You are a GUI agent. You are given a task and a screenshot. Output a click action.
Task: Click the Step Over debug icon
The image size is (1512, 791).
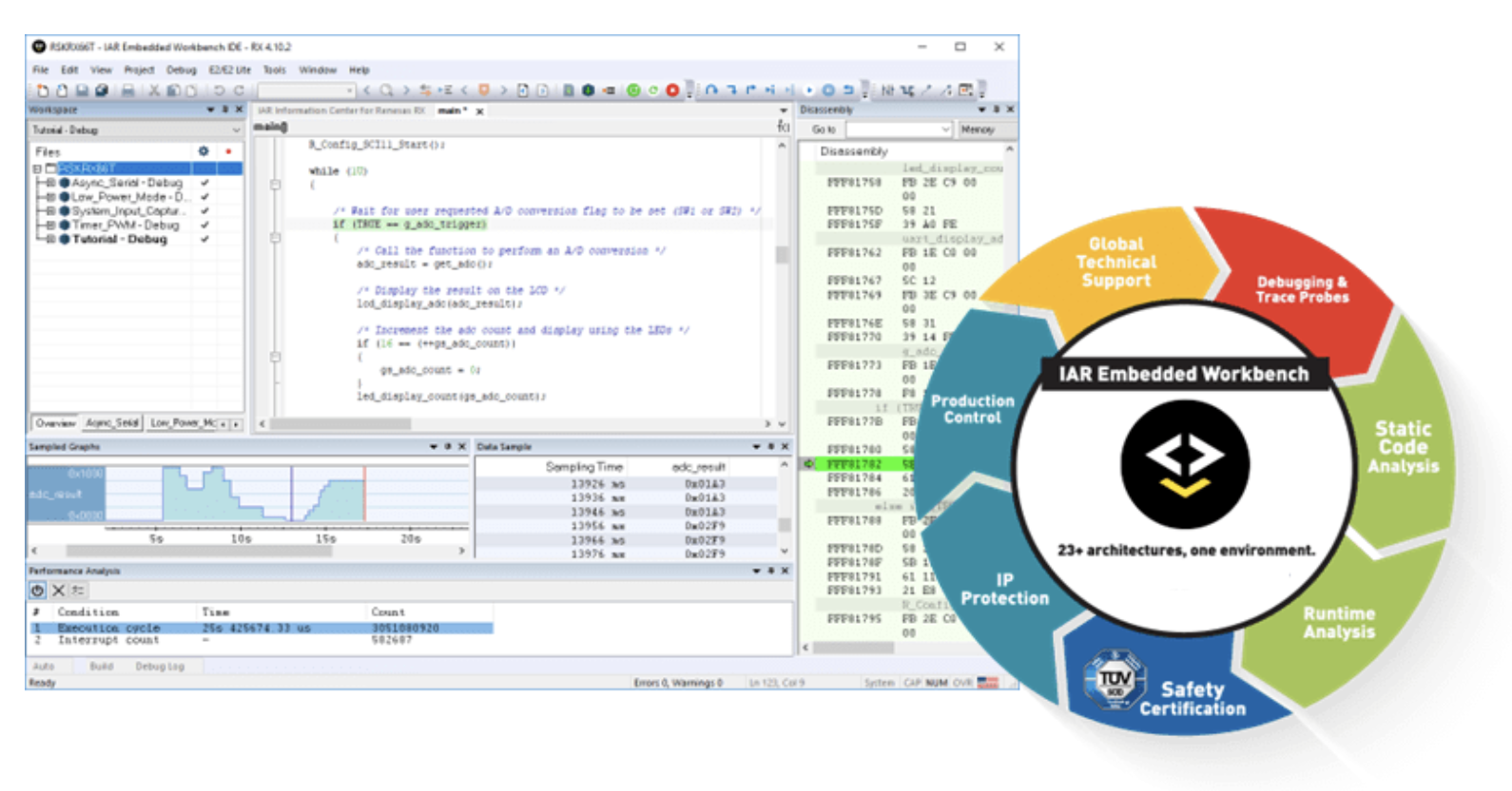pos(711,90)
